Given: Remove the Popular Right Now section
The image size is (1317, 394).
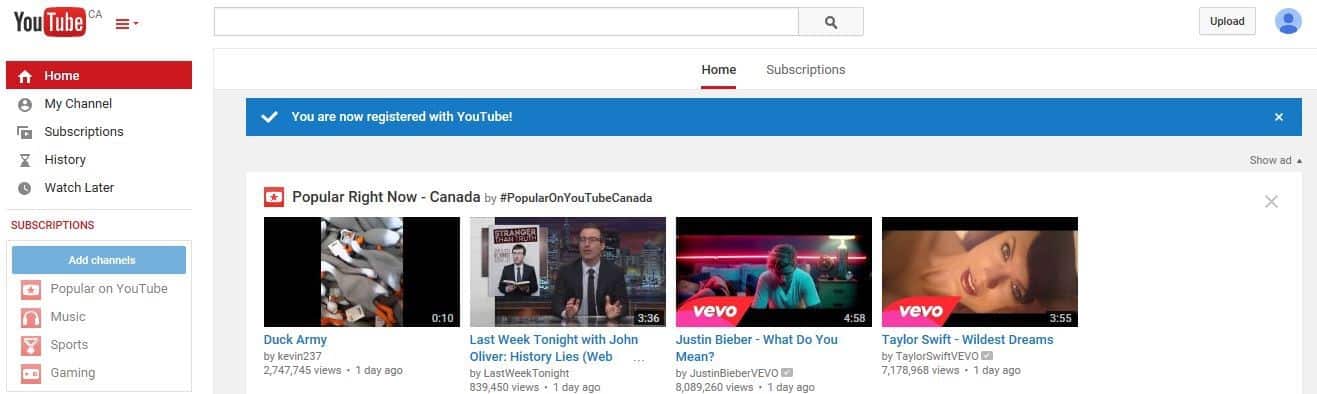Looking at the screenshot, I should 1271,201.
